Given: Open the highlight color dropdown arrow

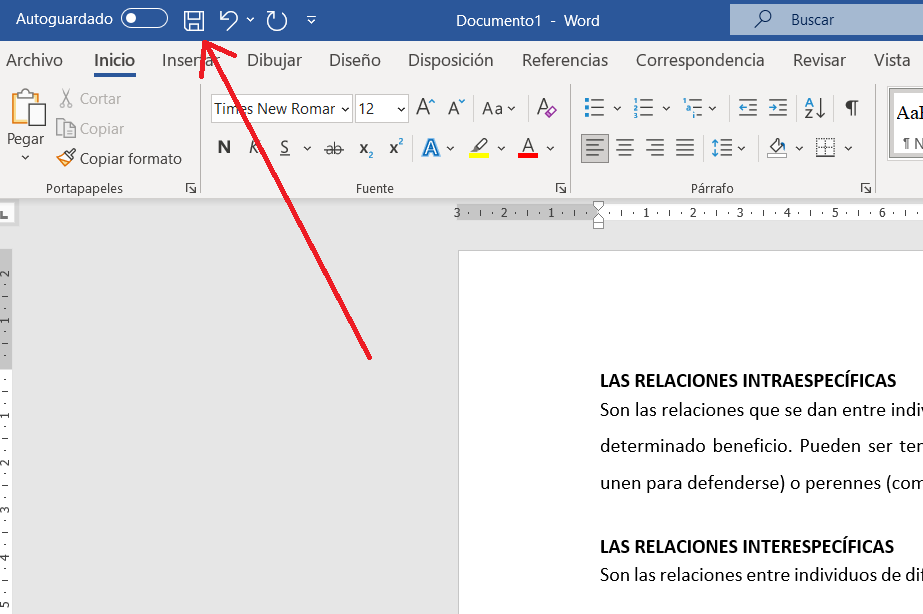Looking at the screenshot, I should click(502, 148).
